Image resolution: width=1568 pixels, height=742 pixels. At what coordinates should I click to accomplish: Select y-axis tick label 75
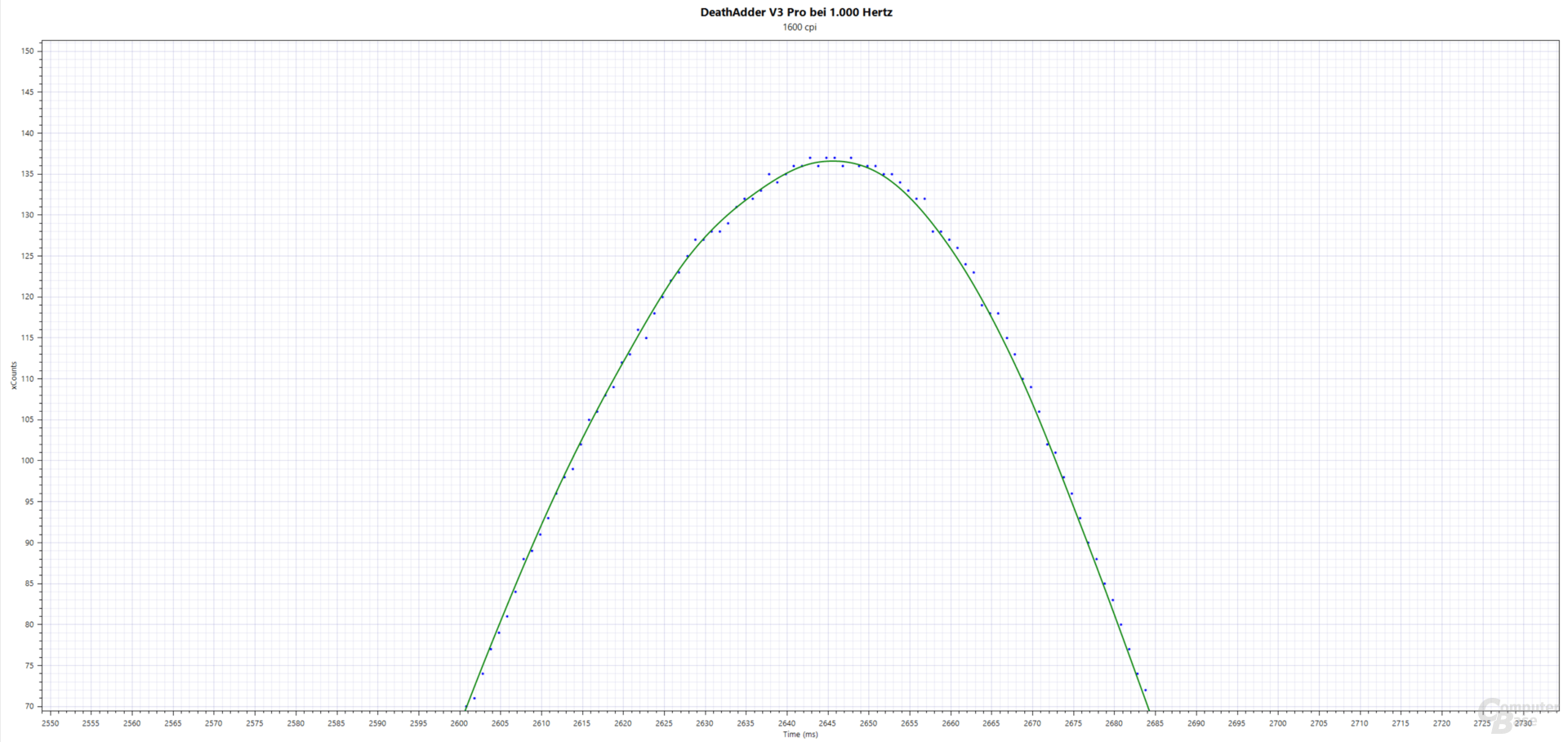(29, 665)
